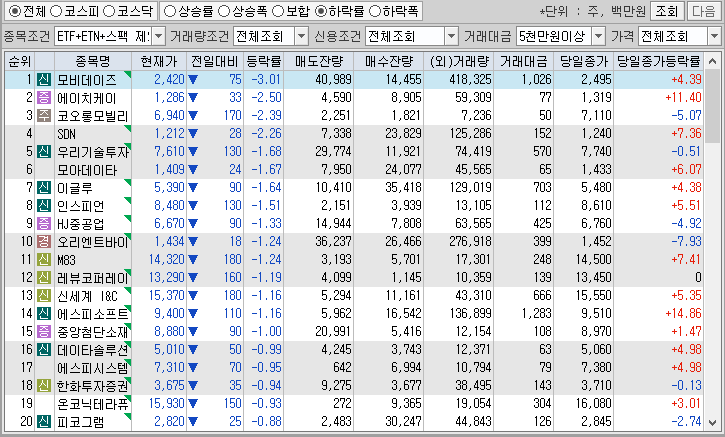725x437 pixels.
Task: Click trade volume 418,325 of 모비데이즈
Action: click(x=470, y=80)
